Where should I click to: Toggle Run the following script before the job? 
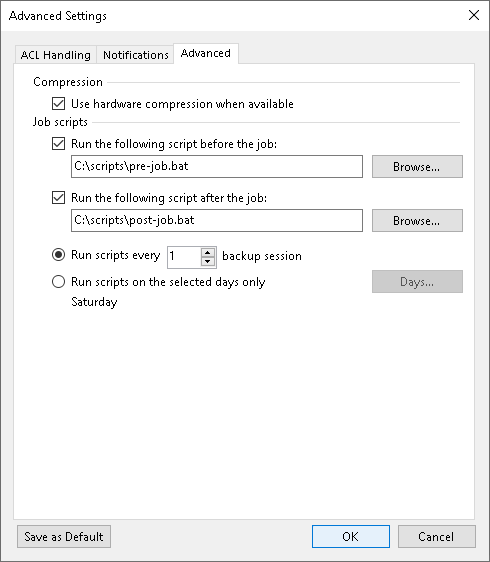[x=58, y=144]
